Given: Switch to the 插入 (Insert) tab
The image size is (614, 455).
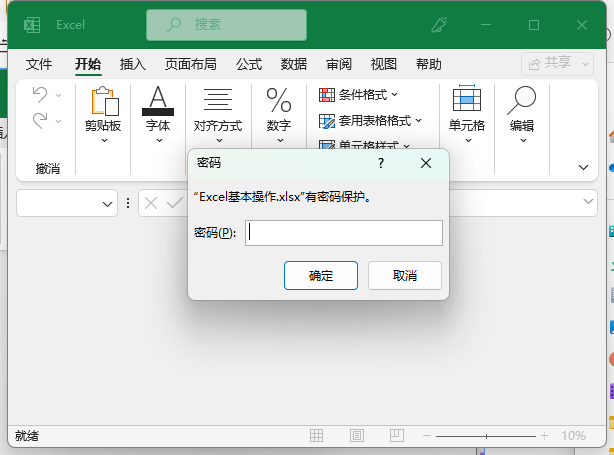Looking at the screenshot, I should click(x=133, y=64).
